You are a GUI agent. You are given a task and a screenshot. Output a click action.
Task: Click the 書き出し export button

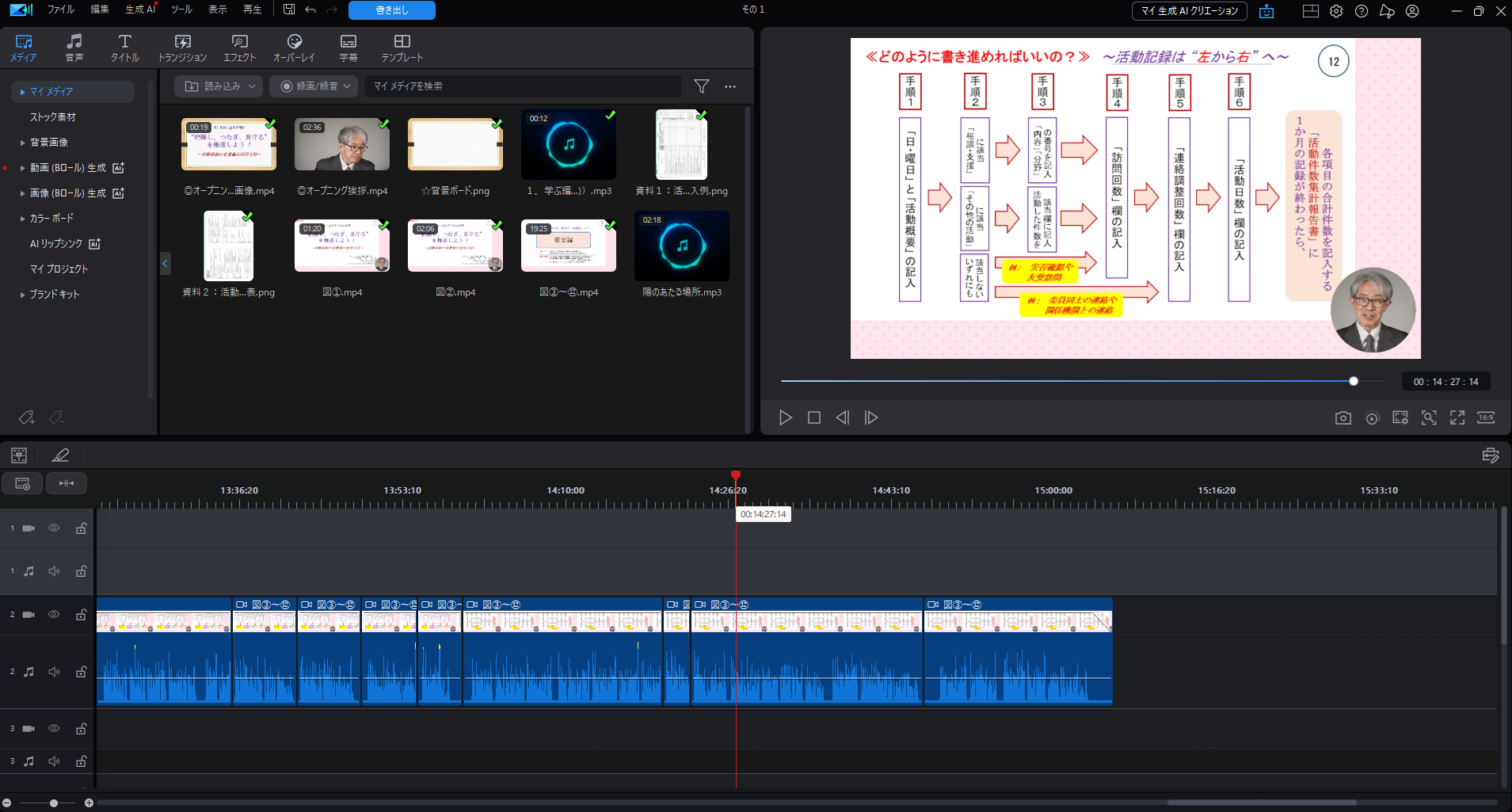[391, 10]
